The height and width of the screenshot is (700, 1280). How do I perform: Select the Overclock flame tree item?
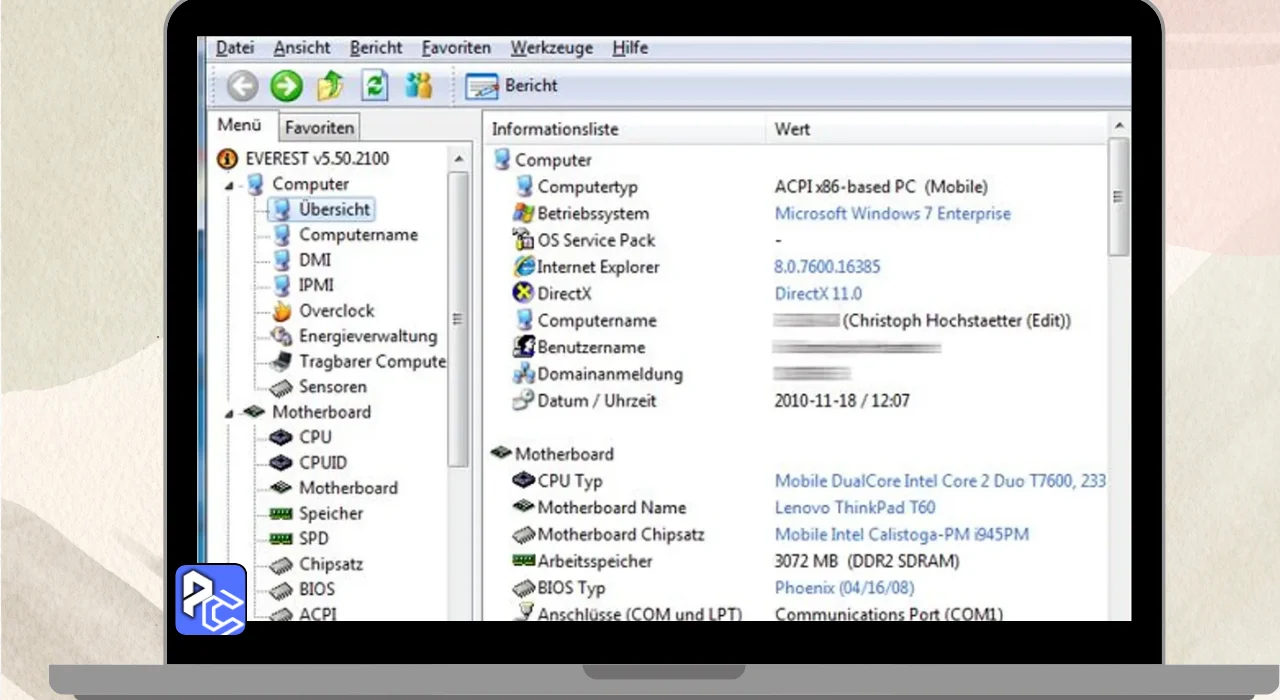(336, 311)
